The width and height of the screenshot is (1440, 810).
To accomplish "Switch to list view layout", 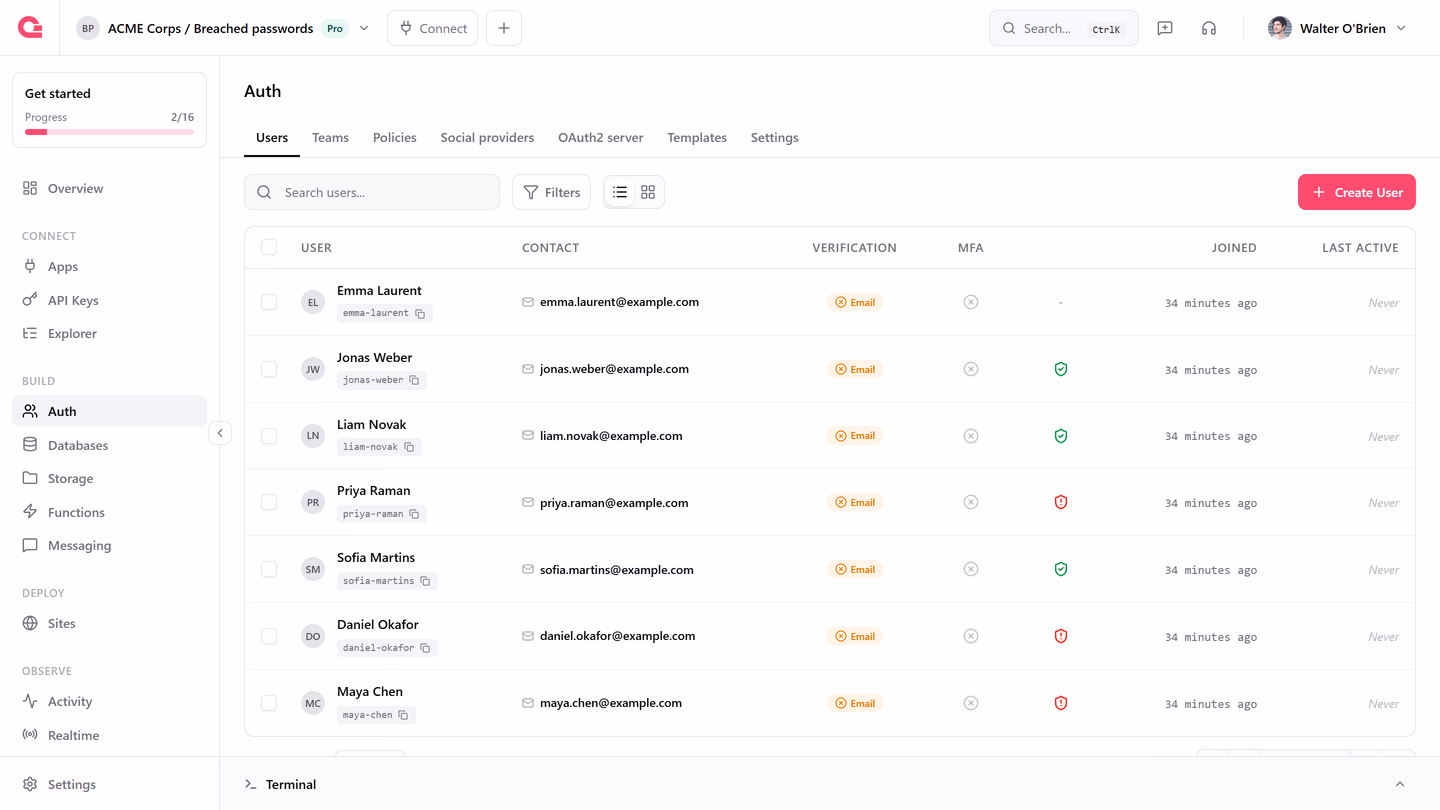I will coord(620,192).
